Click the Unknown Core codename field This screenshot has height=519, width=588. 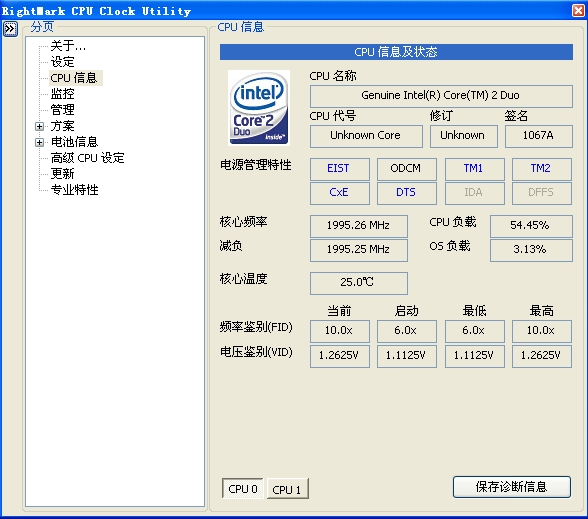[366, 136]
